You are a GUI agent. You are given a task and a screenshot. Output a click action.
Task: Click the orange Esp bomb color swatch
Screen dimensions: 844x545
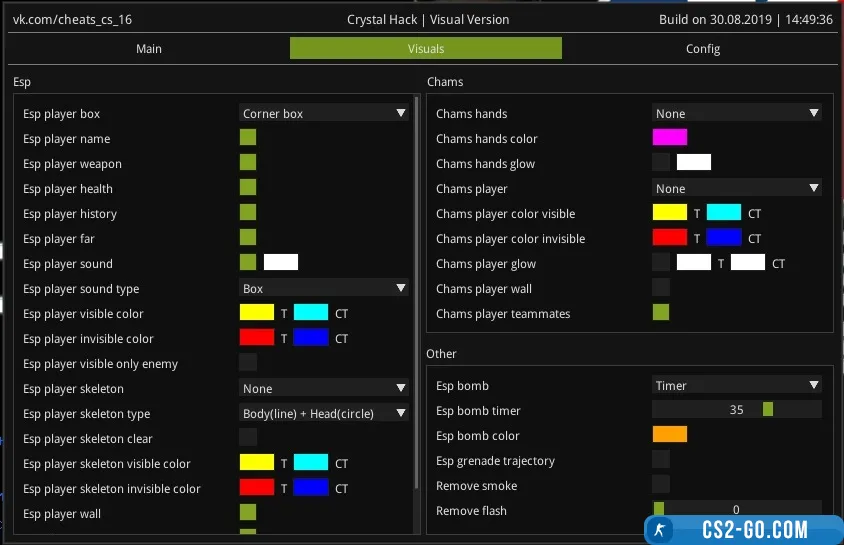tap(670, 435)
